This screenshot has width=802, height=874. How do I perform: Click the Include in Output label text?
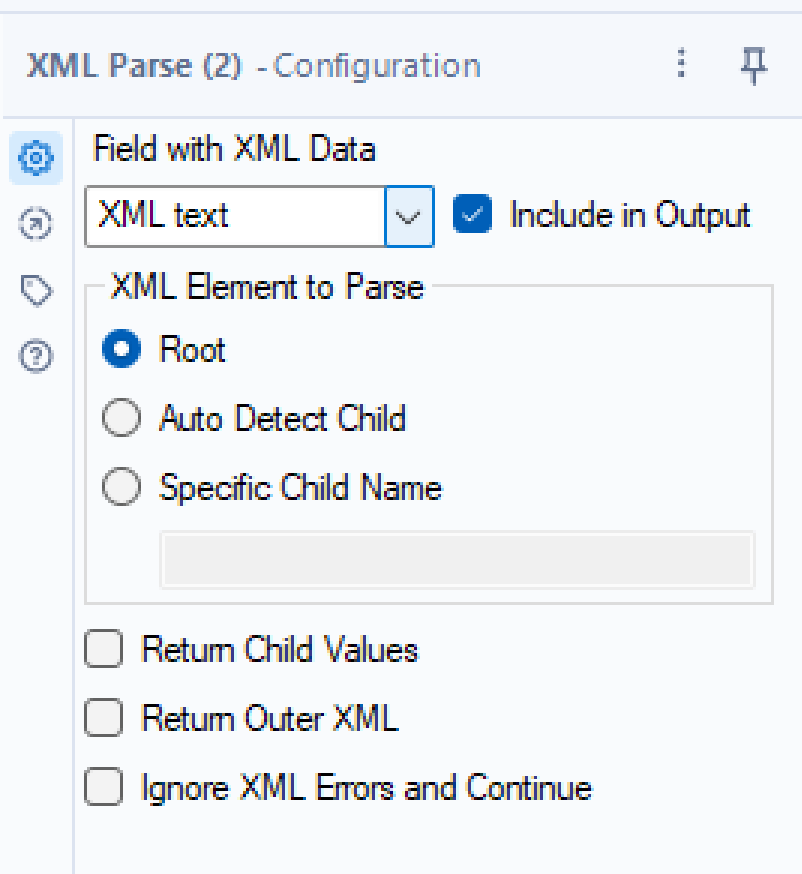(x=629, y=215)
